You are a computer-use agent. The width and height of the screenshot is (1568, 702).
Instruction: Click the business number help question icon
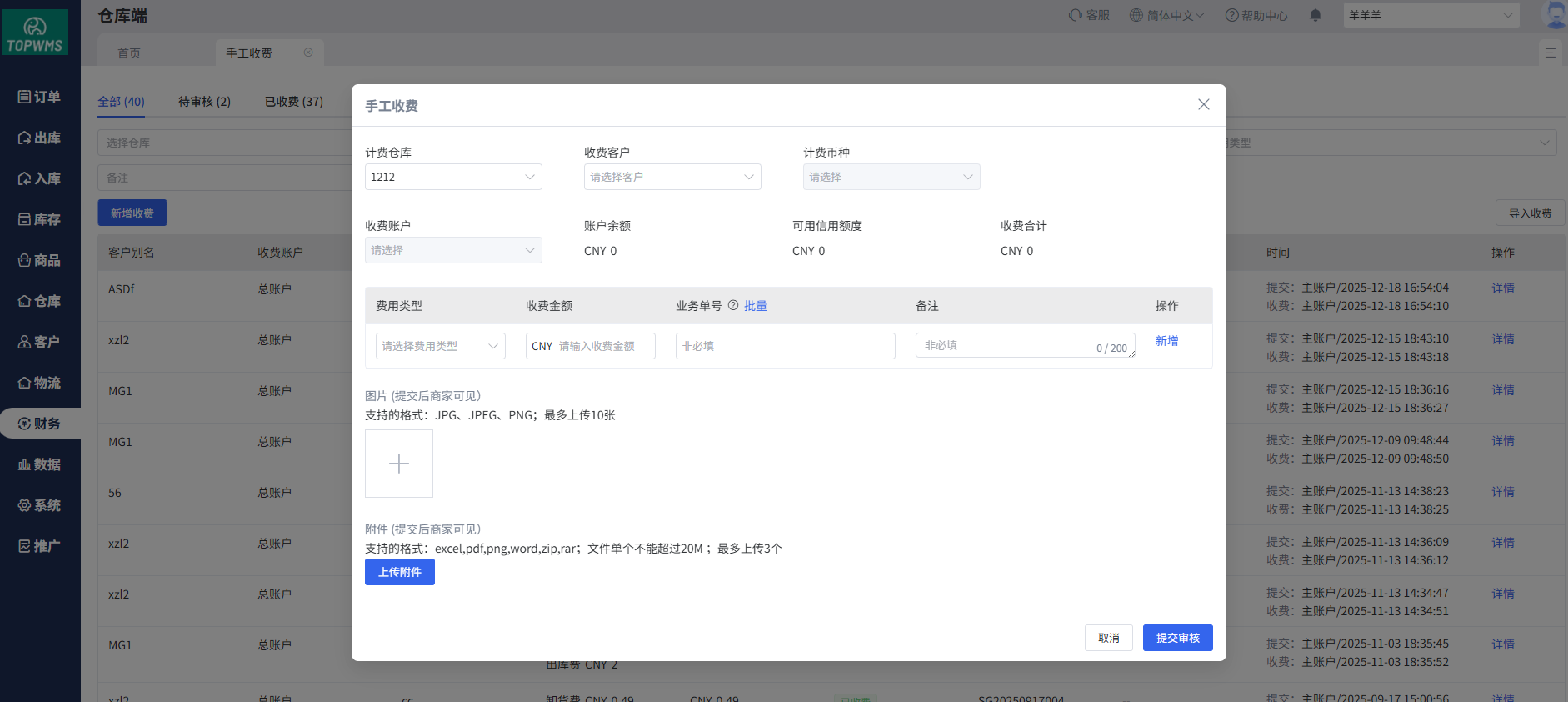(x=733, y=306)
